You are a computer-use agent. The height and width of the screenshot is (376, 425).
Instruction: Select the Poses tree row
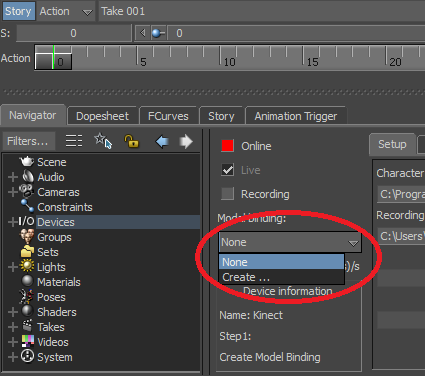(x=51, y=297)
